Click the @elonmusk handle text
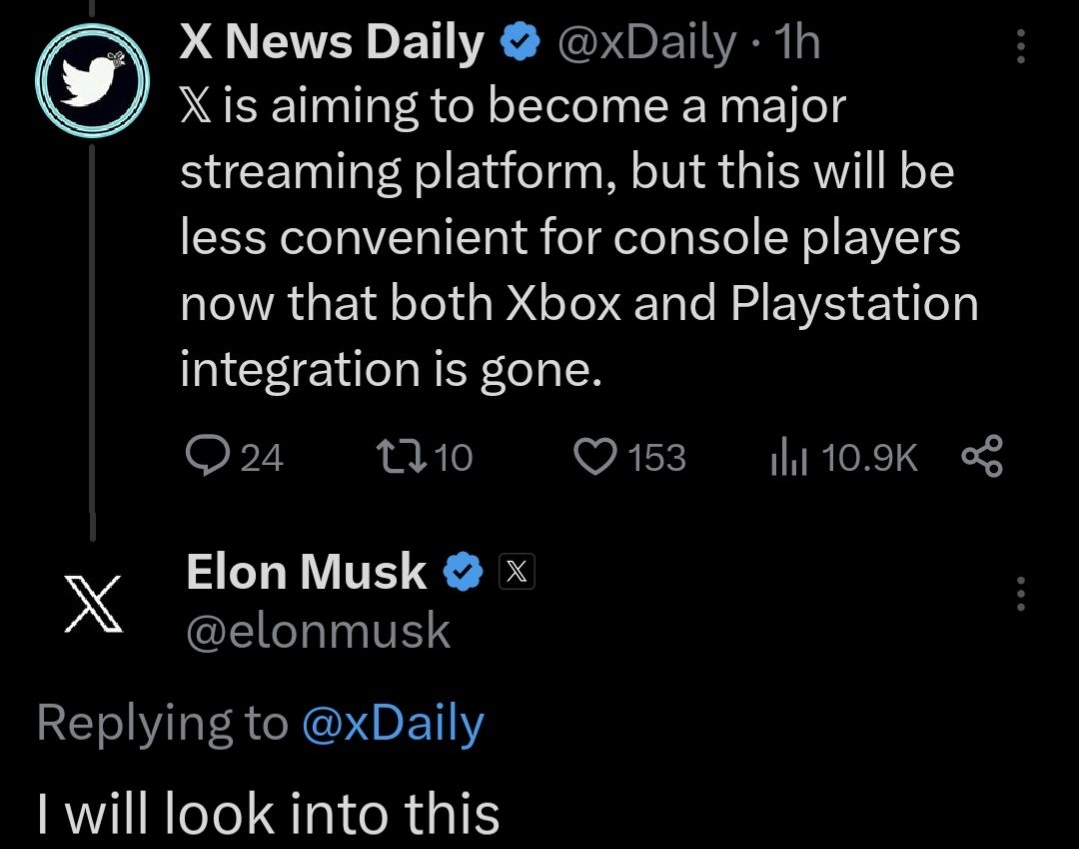 coord(318,629)
